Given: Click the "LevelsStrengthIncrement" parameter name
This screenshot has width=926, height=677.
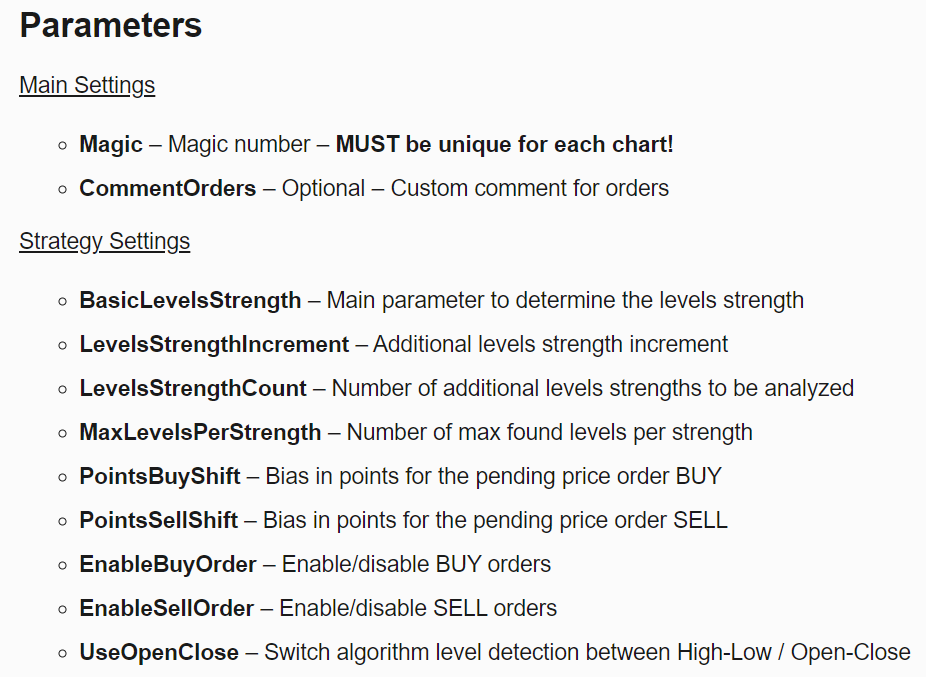Looking at the screenshot, I should (x=214, y=344).
